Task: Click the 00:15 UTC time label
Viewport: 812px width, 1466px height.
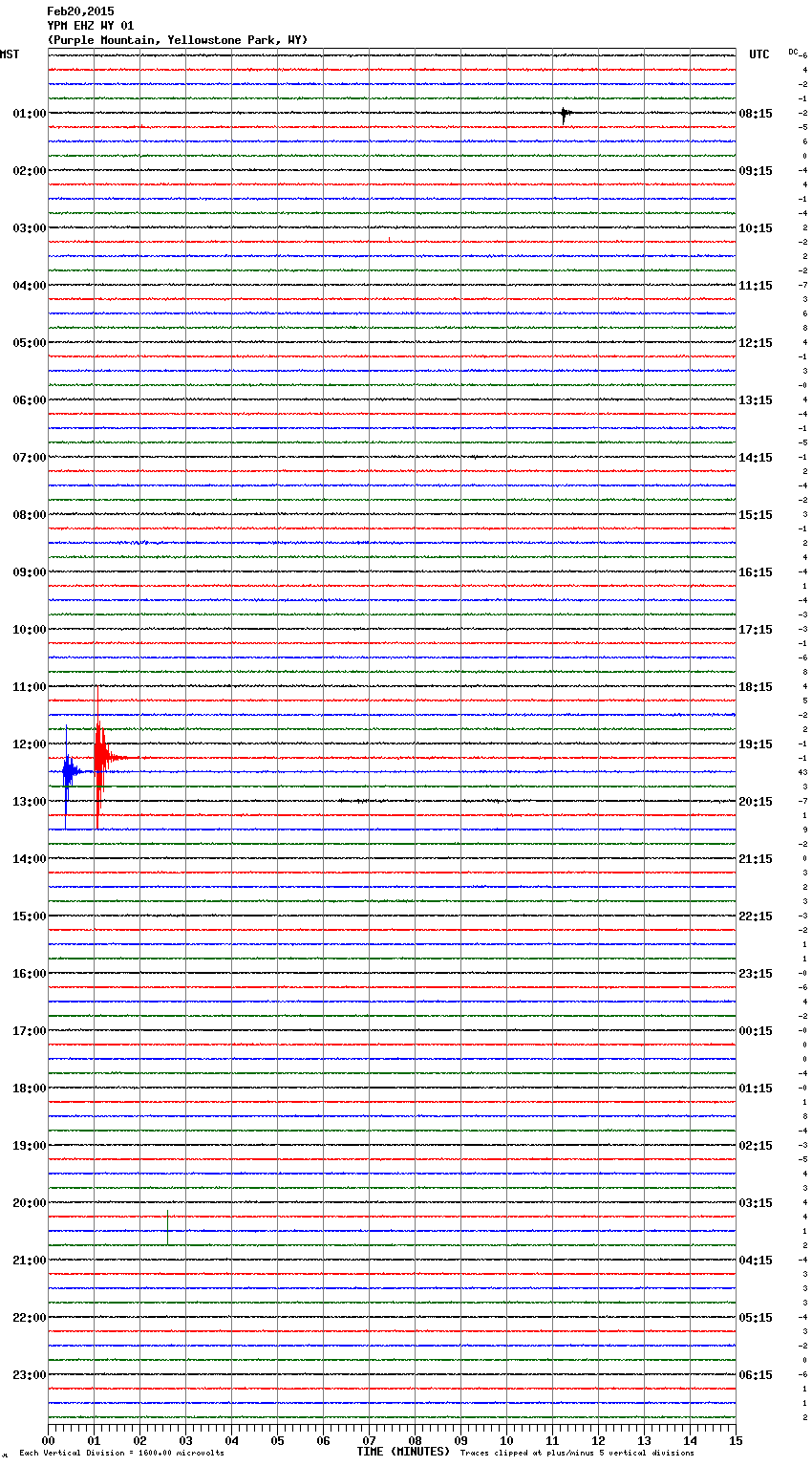Action: click(x=756, y=1031)
